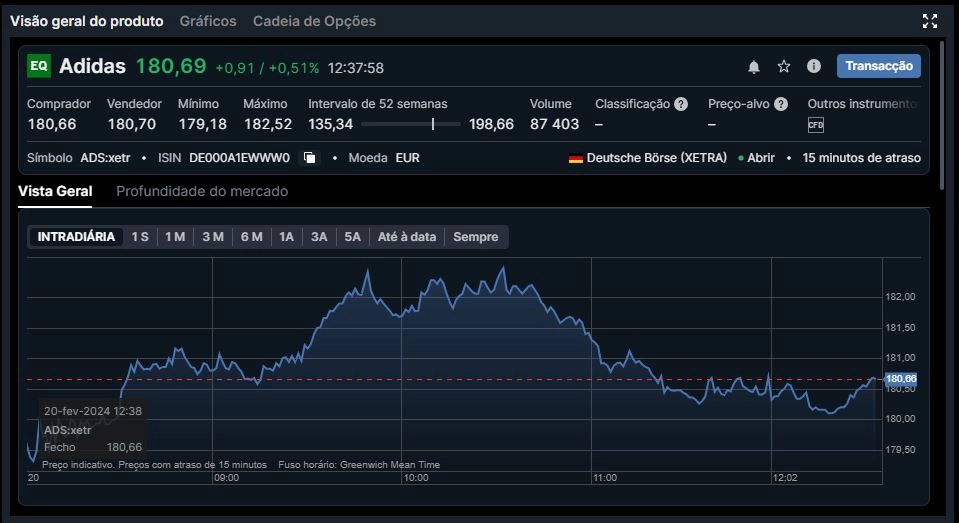Viewport: 959px width, 523px height.
Task: Click the Outros instrumentos label
Action: (862, 104)
